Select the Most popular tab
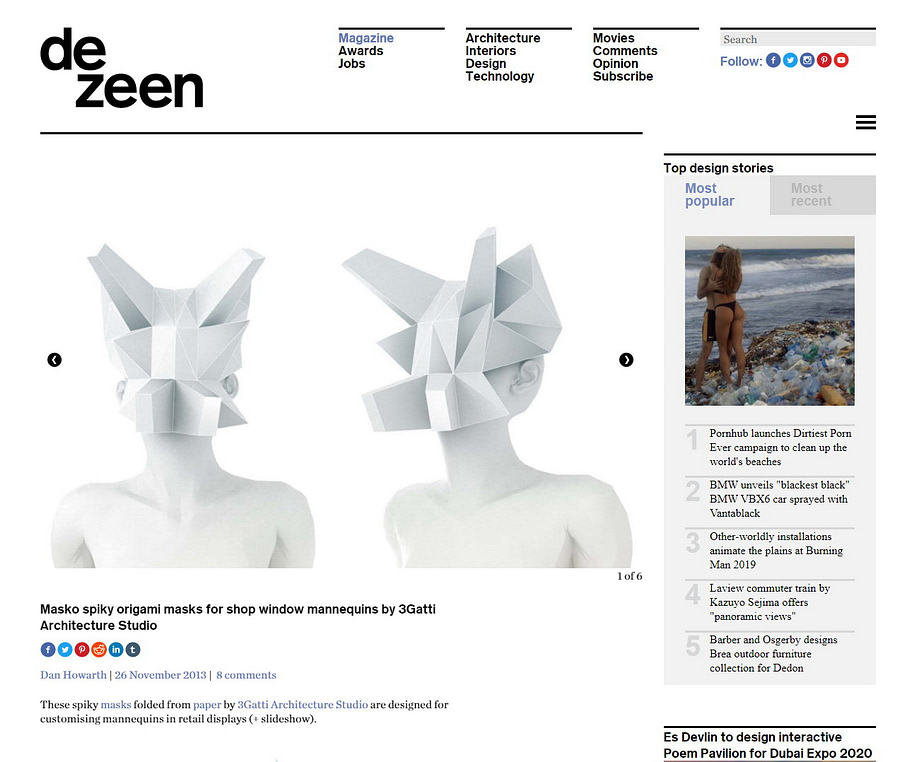 coord(717,195)
